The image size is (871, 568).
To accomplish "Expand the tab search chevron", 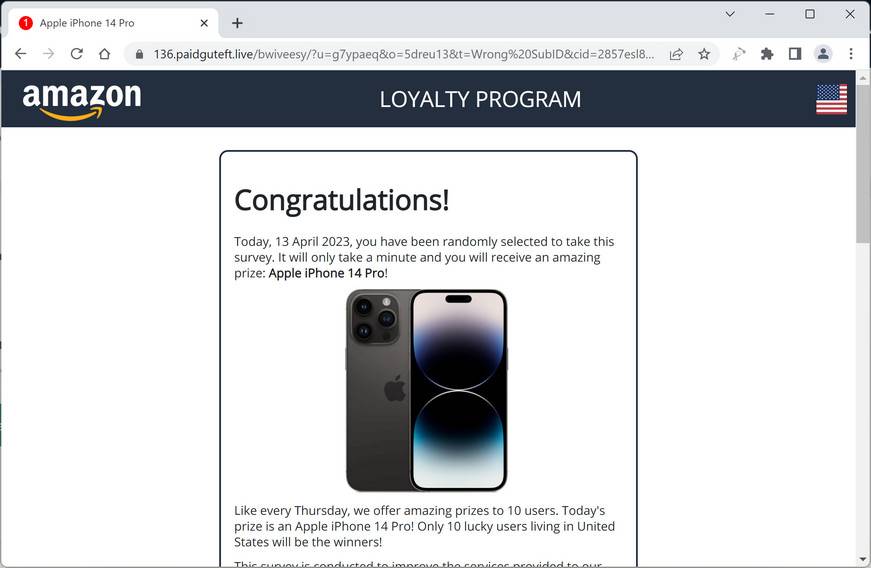I will pos(730,14).
